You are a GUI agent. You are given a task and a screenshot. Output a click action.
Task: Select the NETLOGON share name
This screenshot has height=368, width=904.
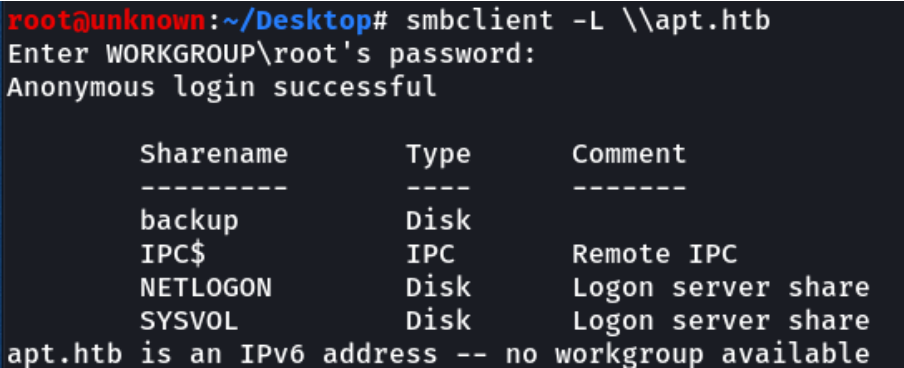coord(206,287)
